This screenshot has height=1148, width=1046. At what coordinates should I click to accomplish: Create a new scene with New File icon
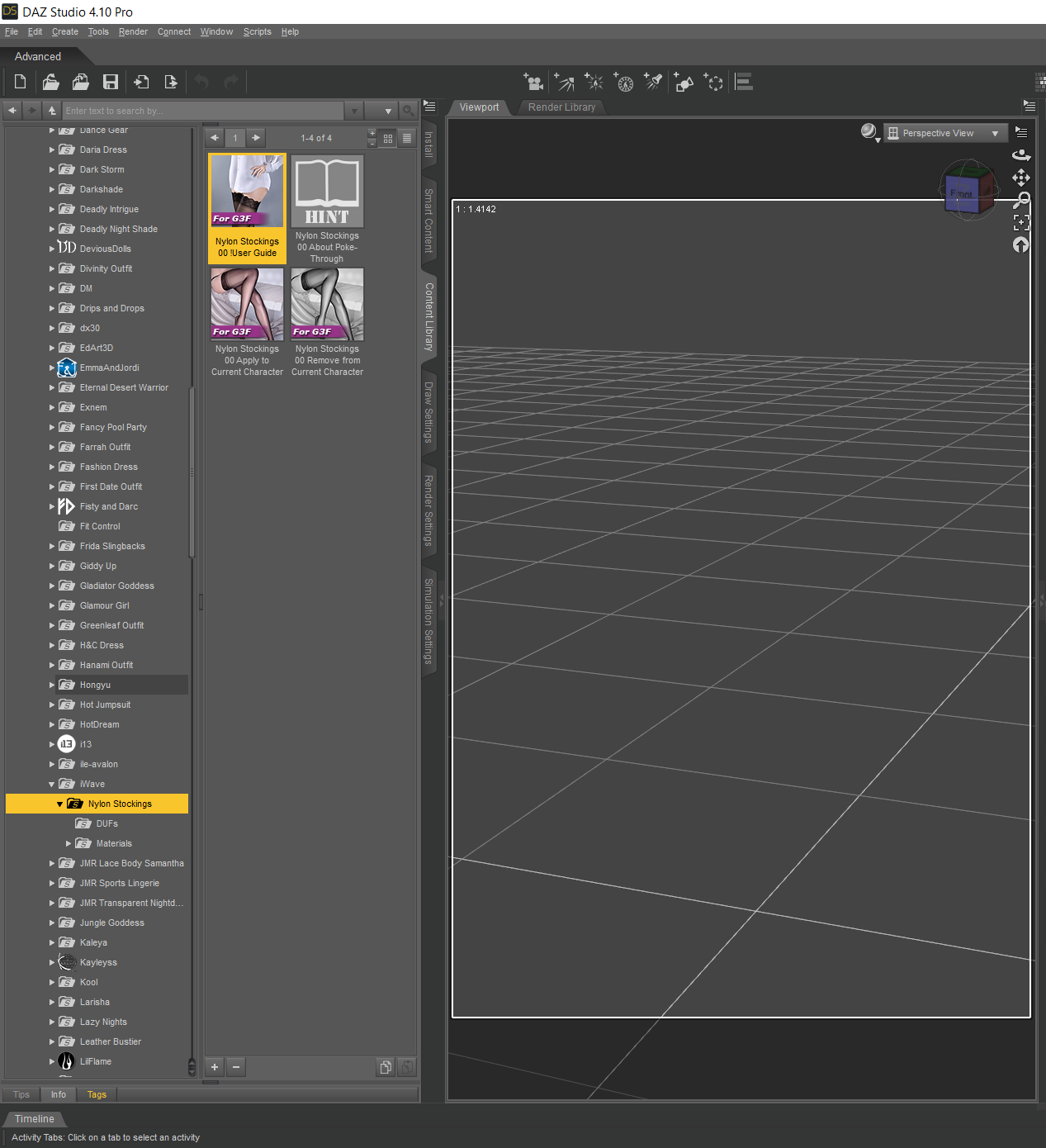20,82
